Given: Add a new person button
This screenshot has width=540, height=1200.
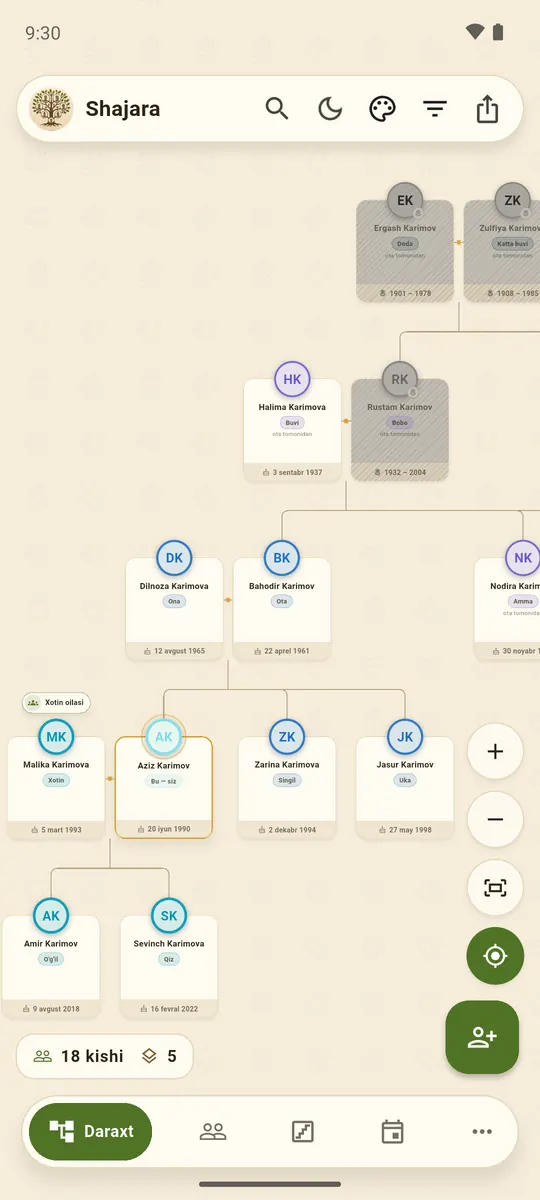Looking at the screenshot, I should (x=482, y=1037).
